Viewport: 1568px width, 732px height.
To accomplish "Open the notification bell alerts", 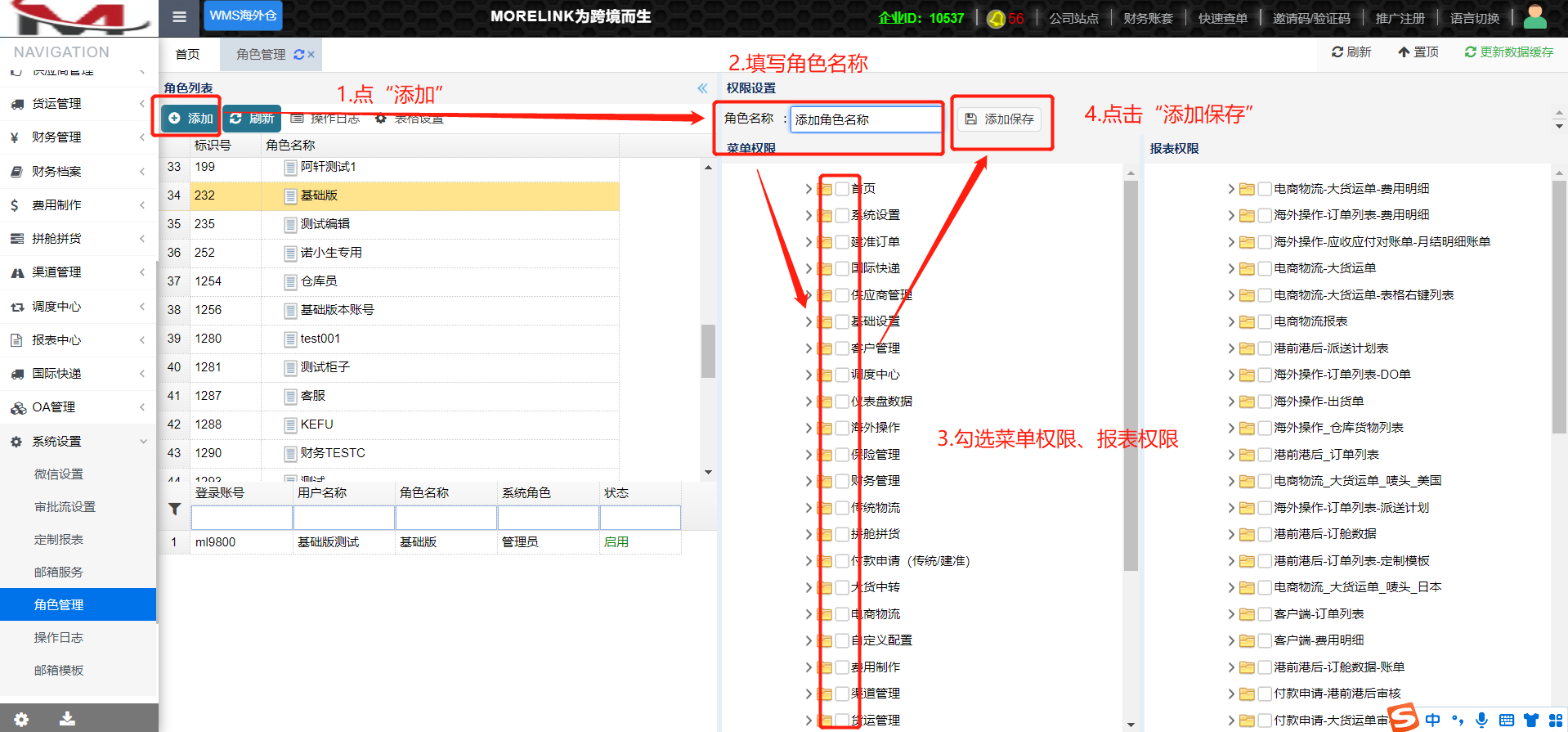I will click(996, 19).
